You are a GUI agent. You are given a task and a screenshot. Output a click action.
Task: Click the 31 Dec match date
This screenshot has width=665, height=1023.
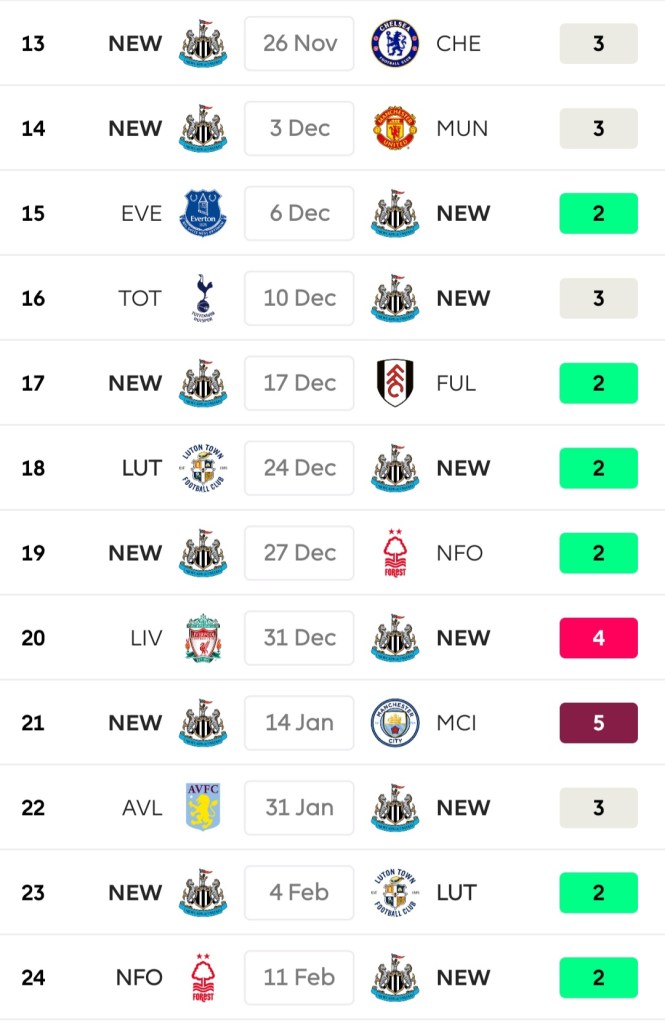click(299, 638)
